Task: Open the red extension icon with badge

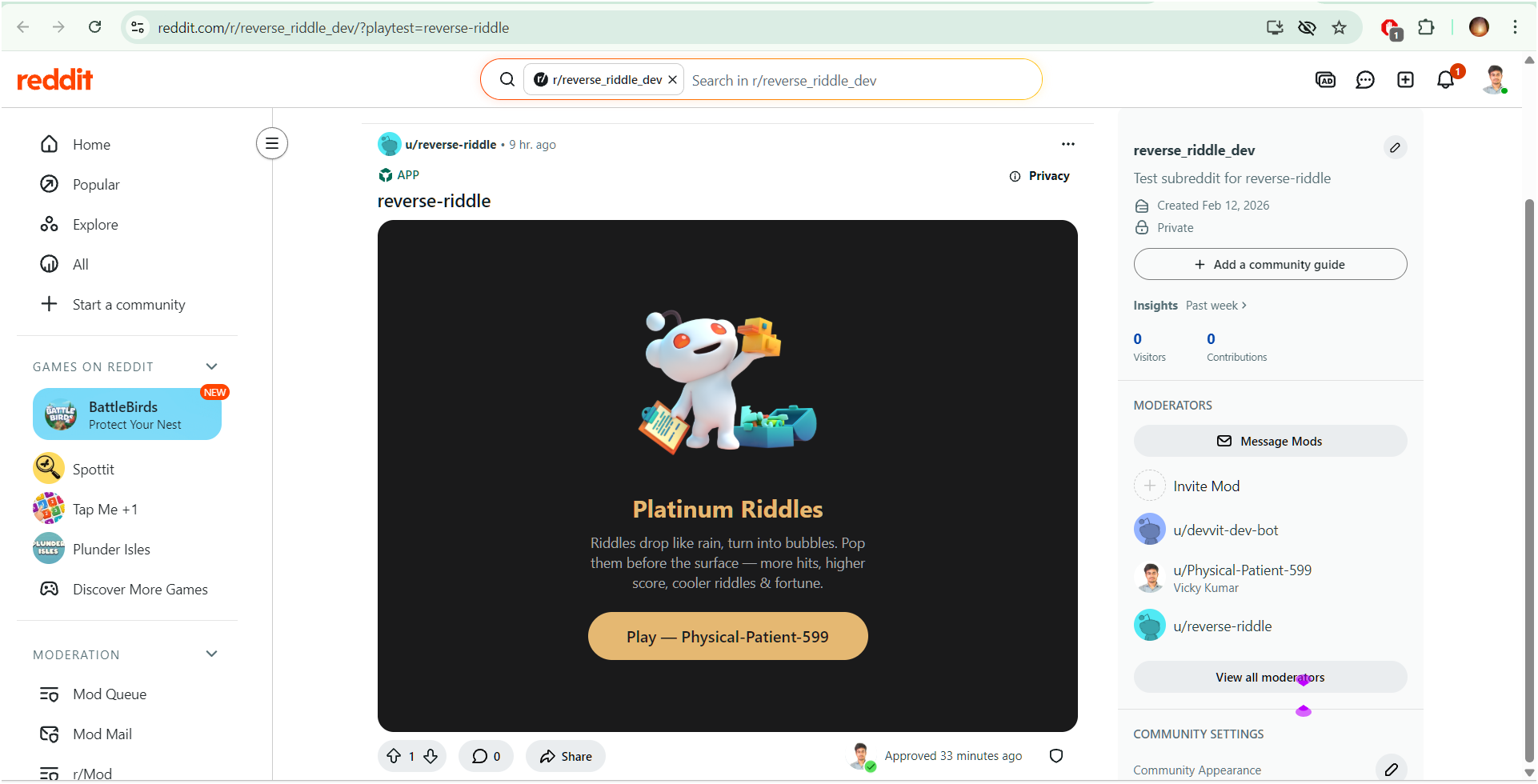Action: [1391, 28]
